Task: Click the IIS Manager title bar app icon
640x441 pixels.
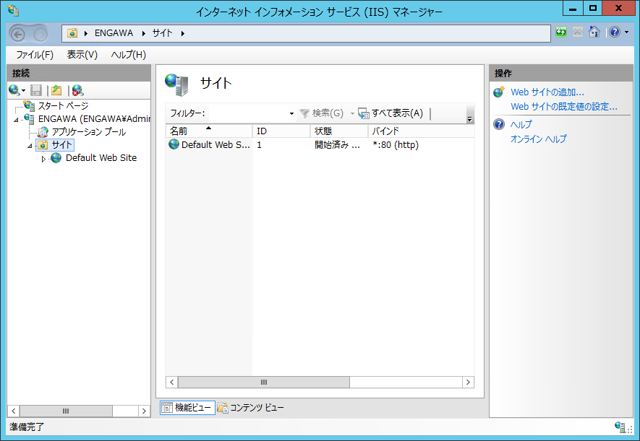Action: 13,11
